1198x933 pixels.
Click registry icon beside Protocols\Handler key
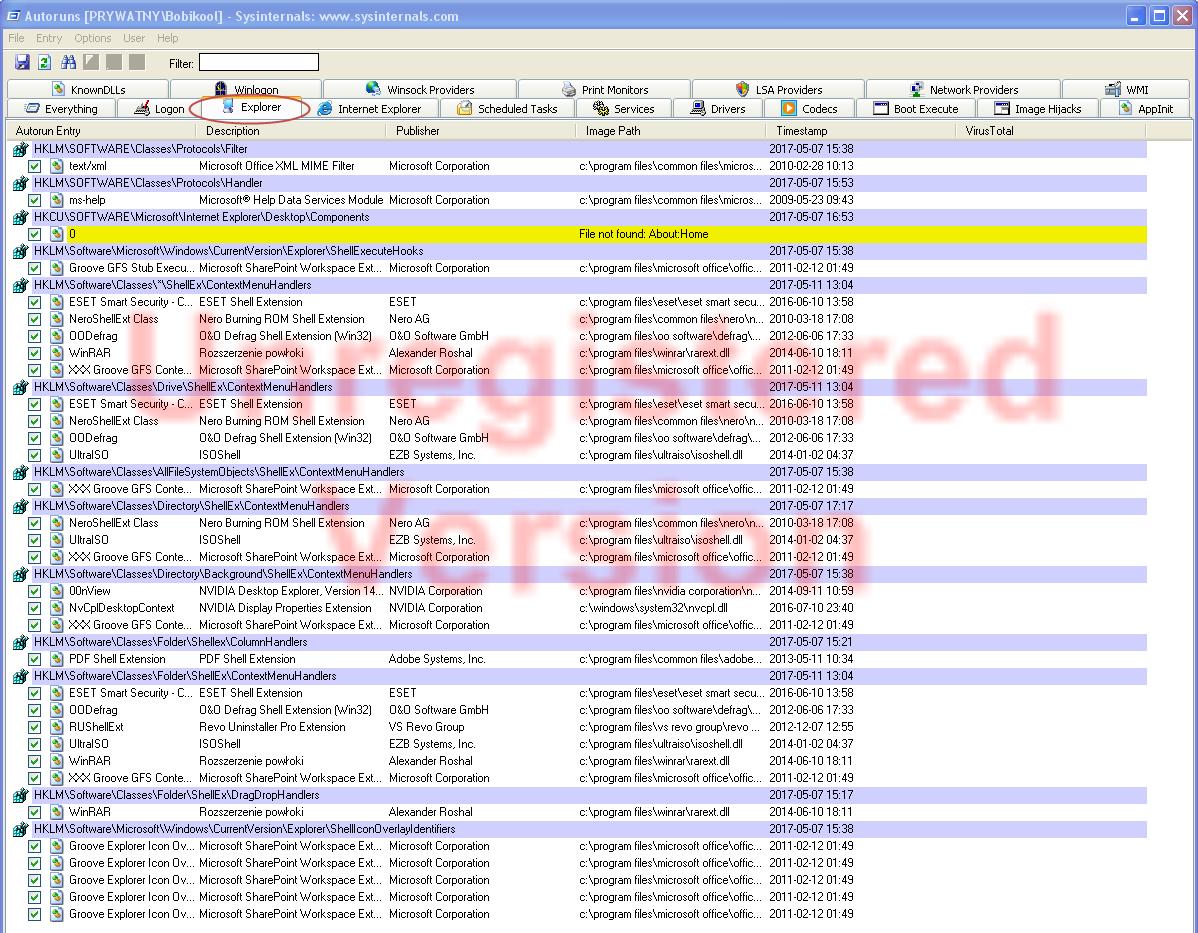click(21, 183)
